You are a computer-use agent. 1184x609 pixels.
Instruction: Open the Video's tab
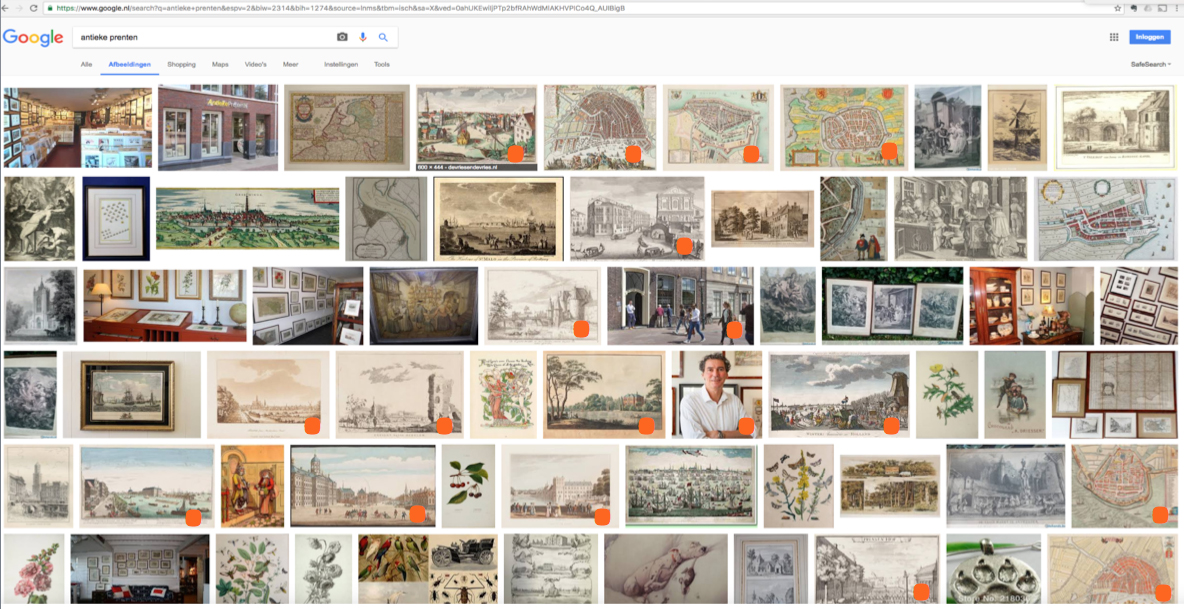coord(256,65)
